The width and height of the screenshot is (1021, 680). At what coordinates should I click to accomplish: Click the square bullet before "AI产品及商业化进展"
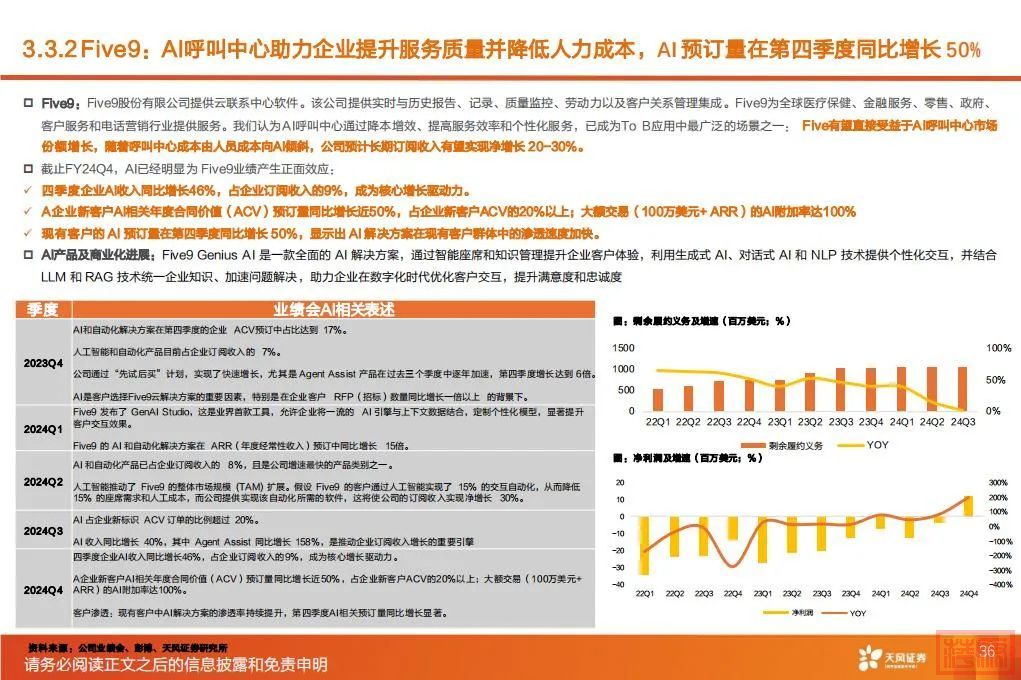[x=28, y=255]
